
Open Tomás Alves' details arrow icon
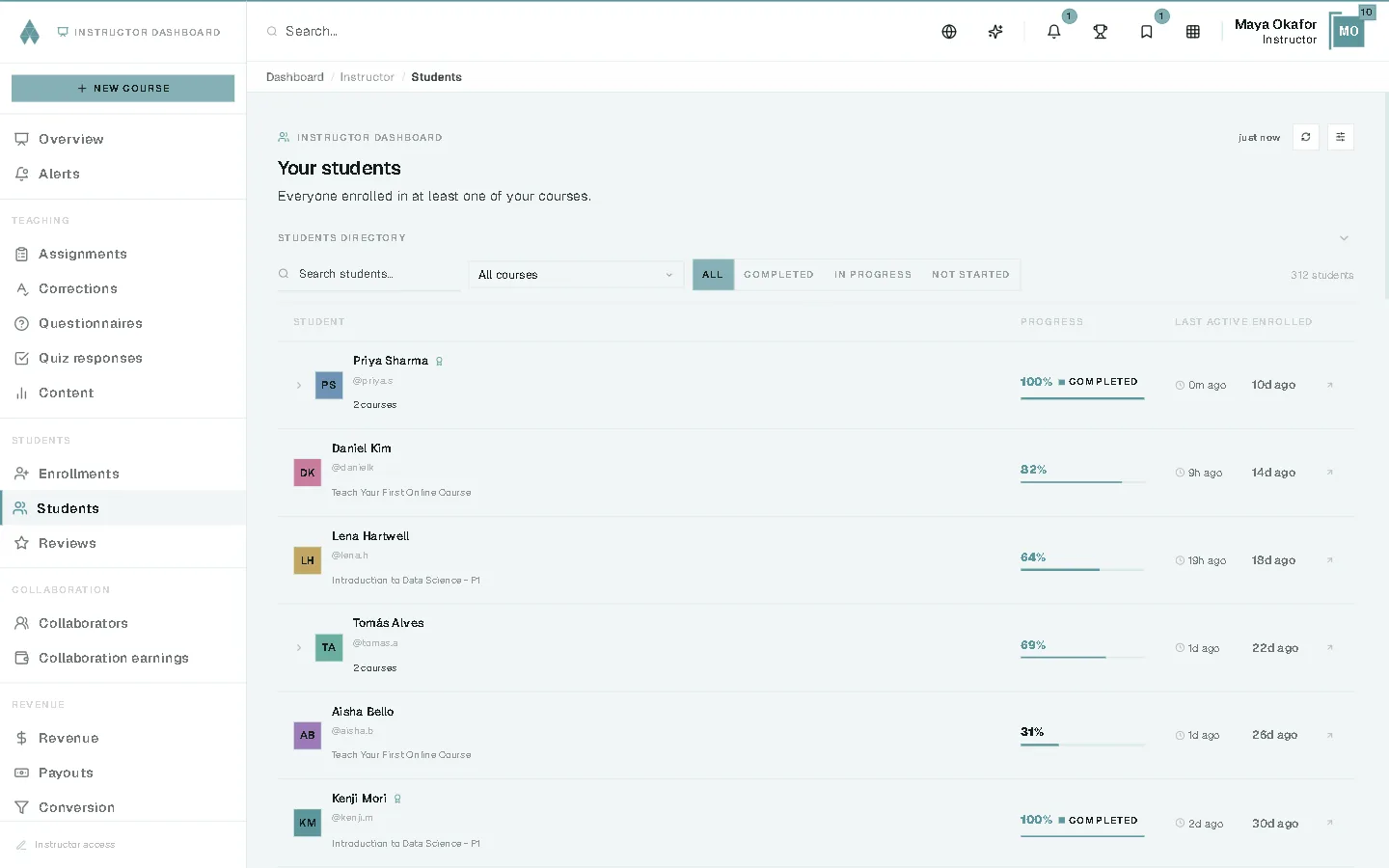click(1330, 647)
